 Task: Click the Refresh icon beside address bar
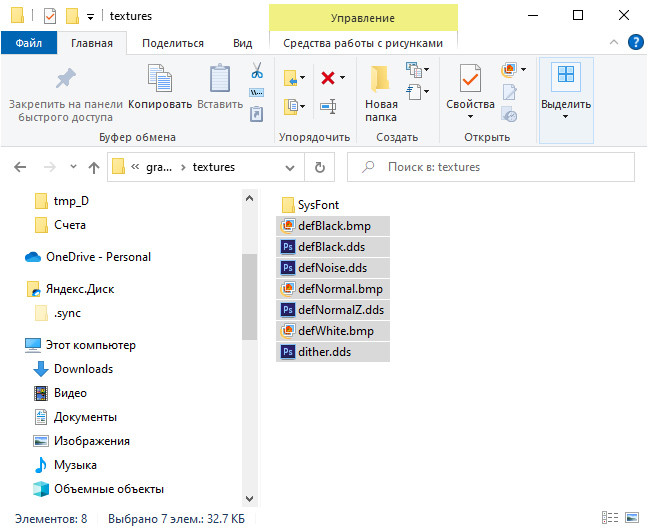319,167
